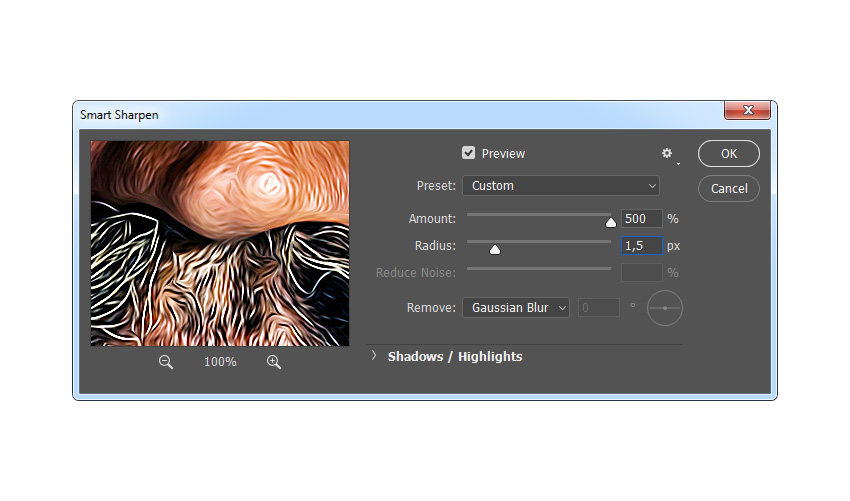Confirm with the OK button

coord(729,153)
